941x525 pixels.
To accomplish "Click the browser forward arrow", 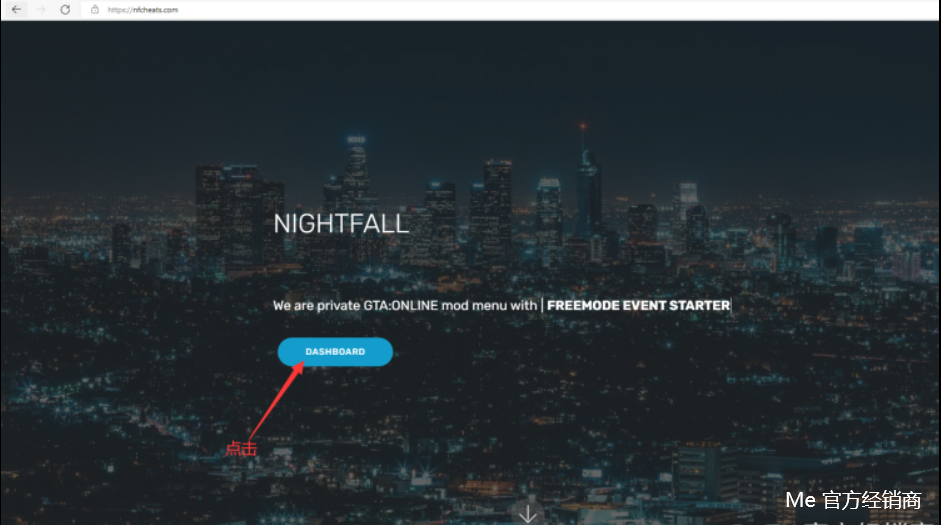I will click(41, 10).
